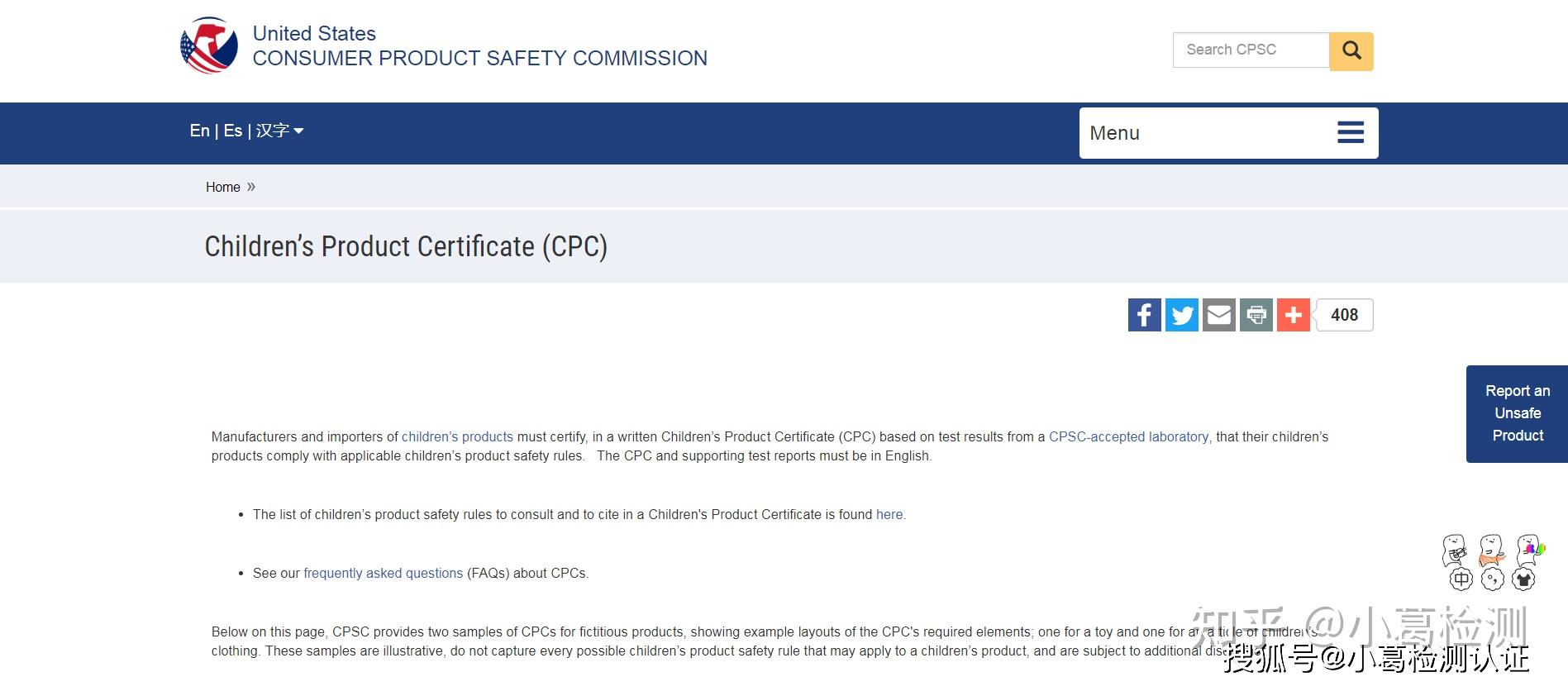Click the magnifying glass search button
Screen dimensions: 1568x691
tap(1351, 51)
